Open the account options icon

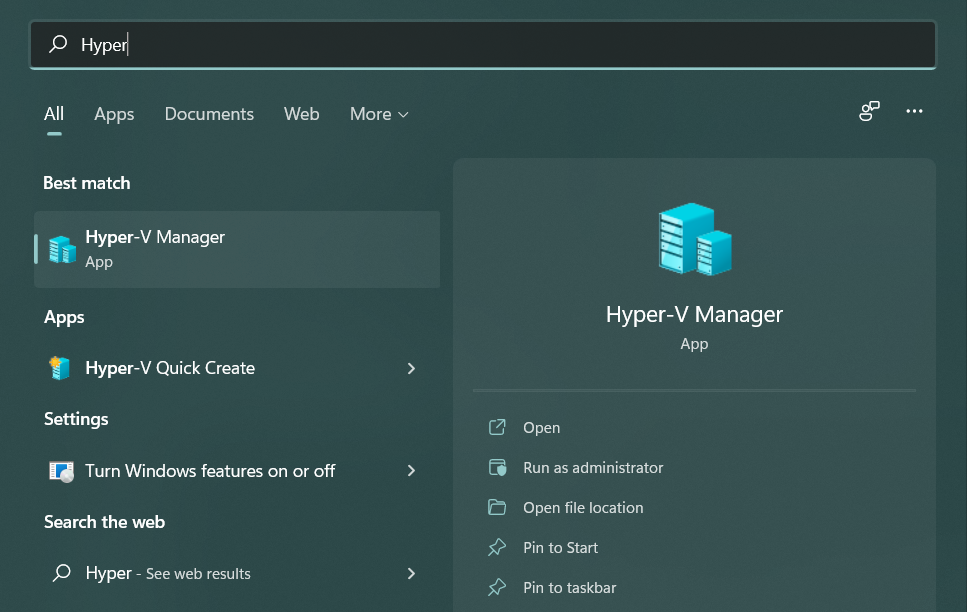868,112
